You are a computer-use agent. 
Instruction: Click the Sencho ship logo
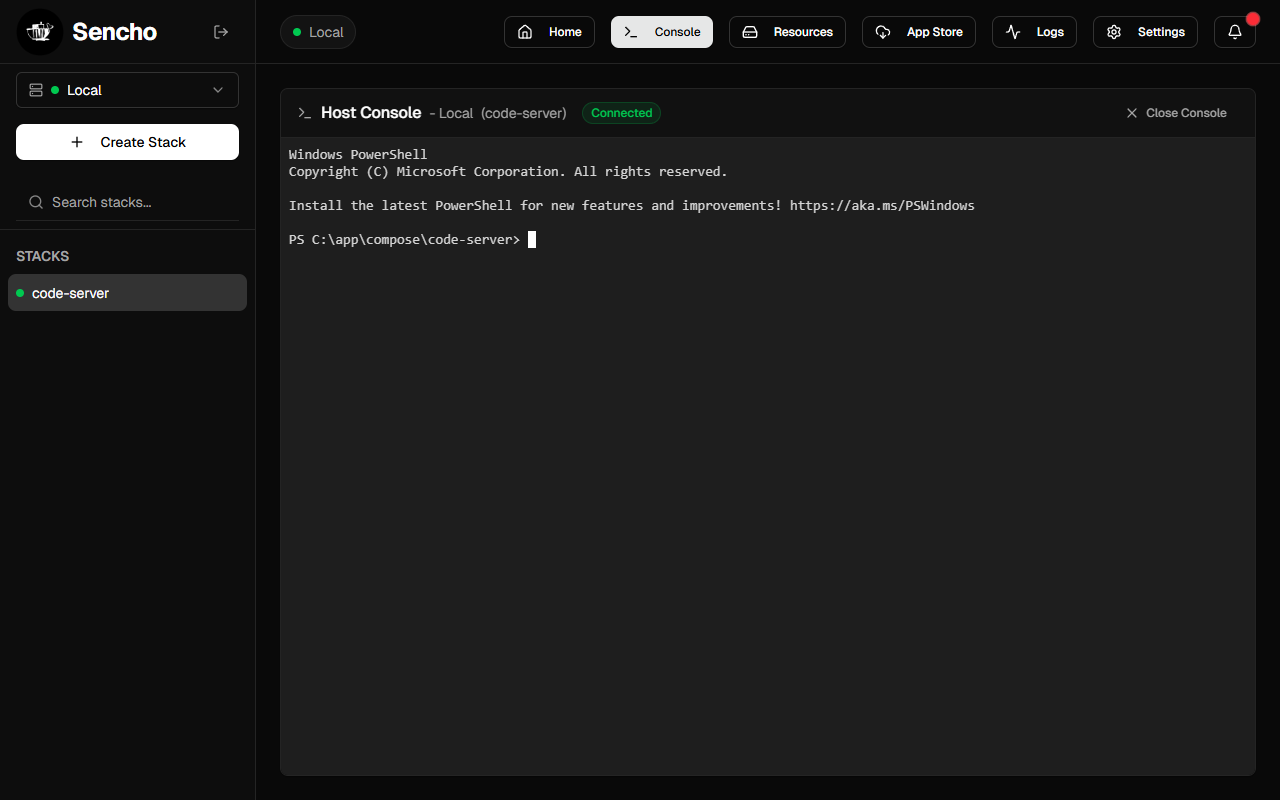(40, 32)
